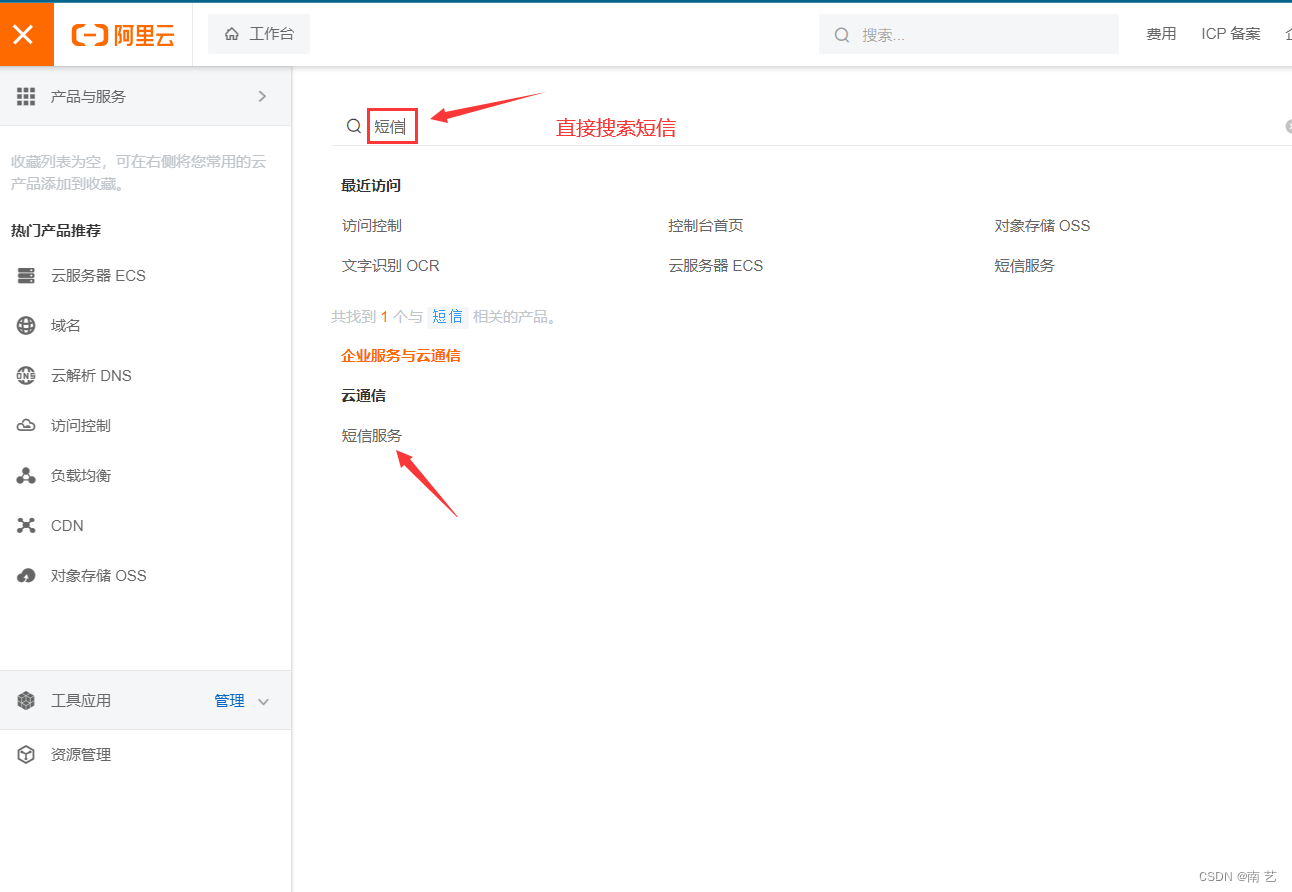Open CDN in the sidebar
1292x892 pixels.
(67, 526)
